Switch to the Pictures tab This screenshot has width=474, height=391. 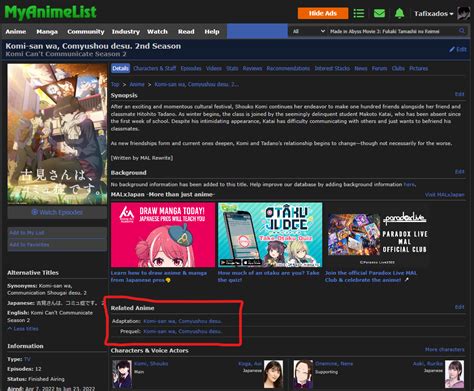coord(419,68)
